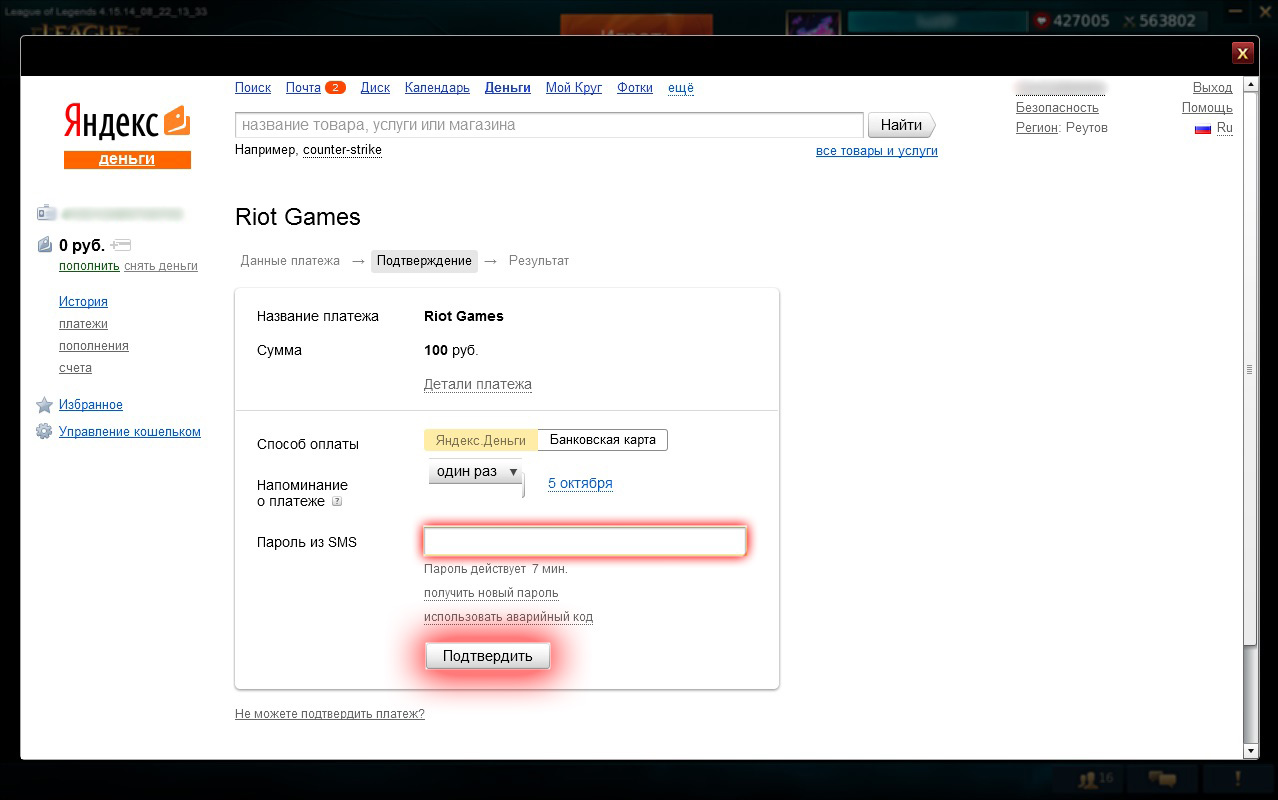Open счета in sidebar

75,368
